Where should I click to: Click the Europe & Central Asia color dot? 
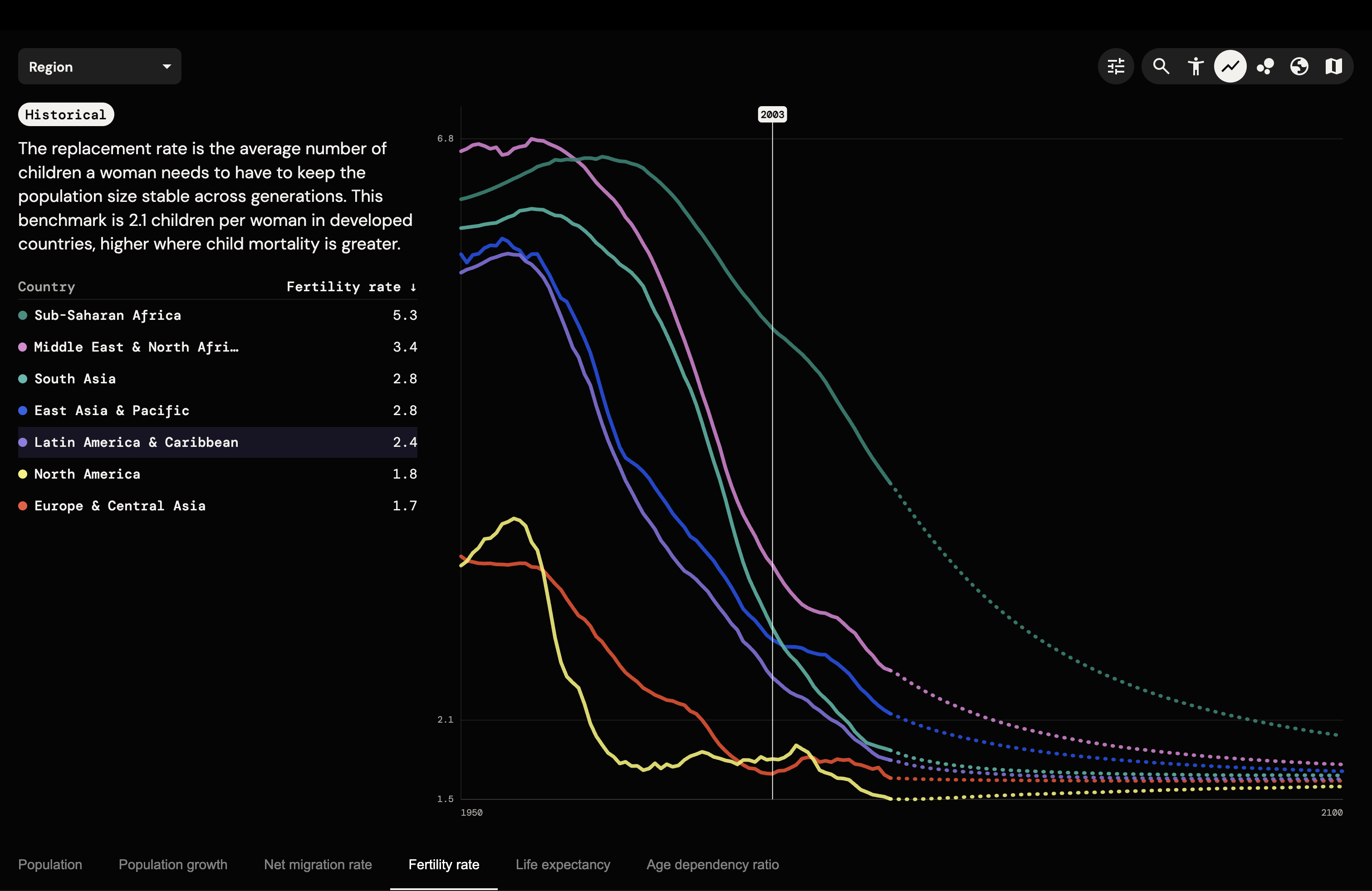pos(23,506)
